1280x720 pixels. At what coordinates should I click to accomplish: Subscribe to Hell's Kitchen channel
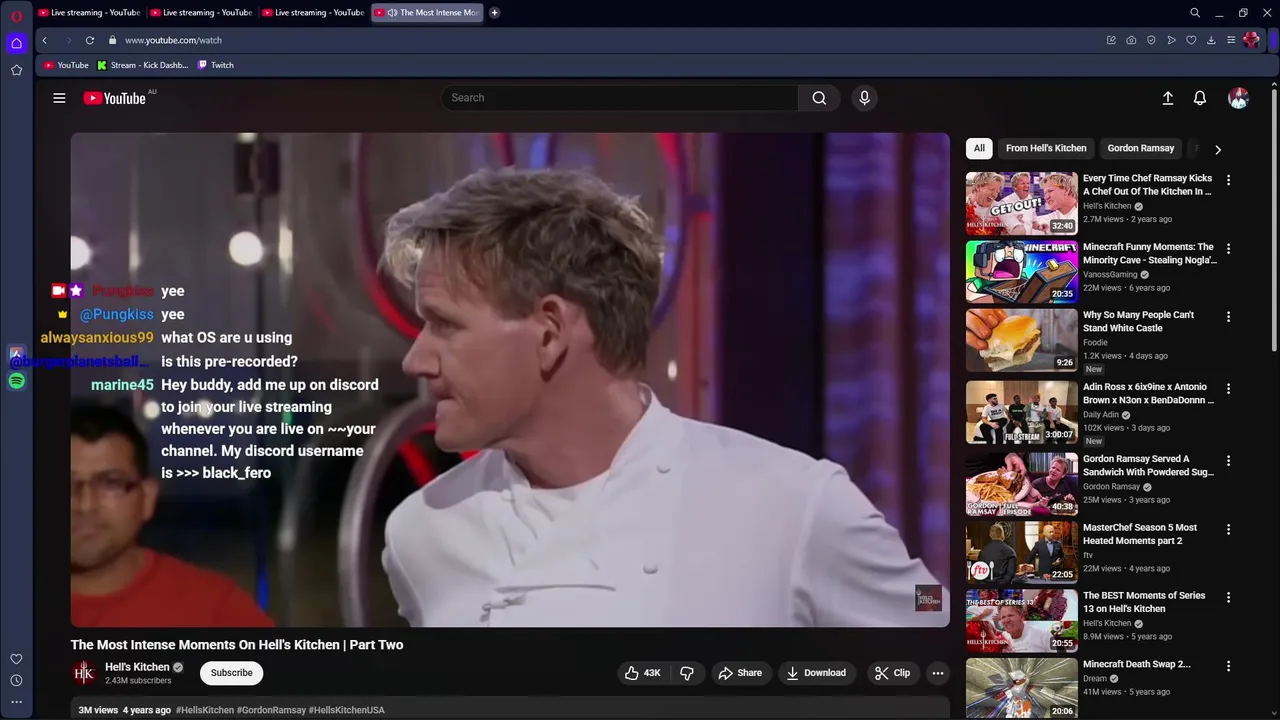click(x=231, y=673)
